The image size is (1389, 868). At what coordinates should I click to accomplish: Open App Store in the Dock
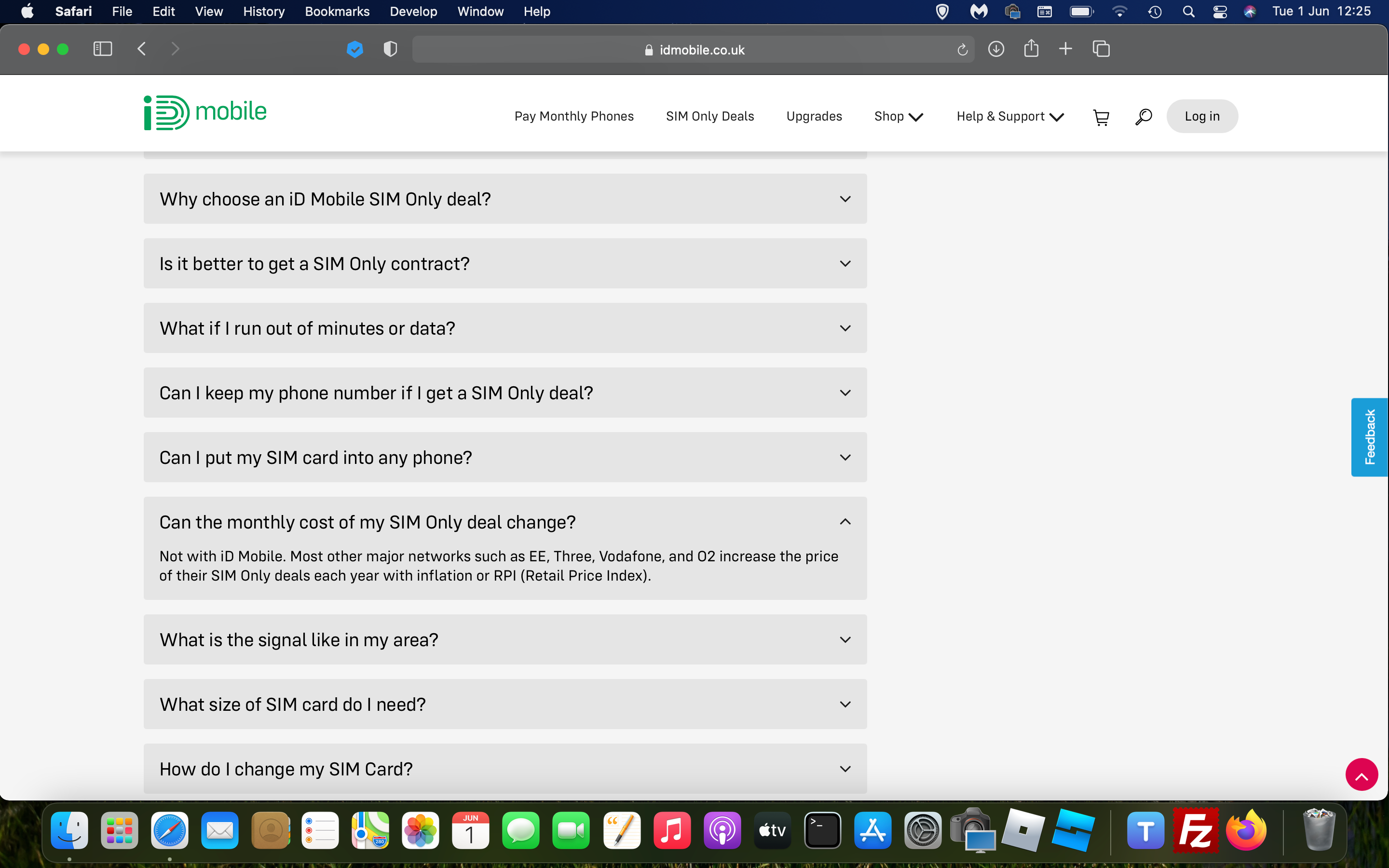click(x=872, y=830)
